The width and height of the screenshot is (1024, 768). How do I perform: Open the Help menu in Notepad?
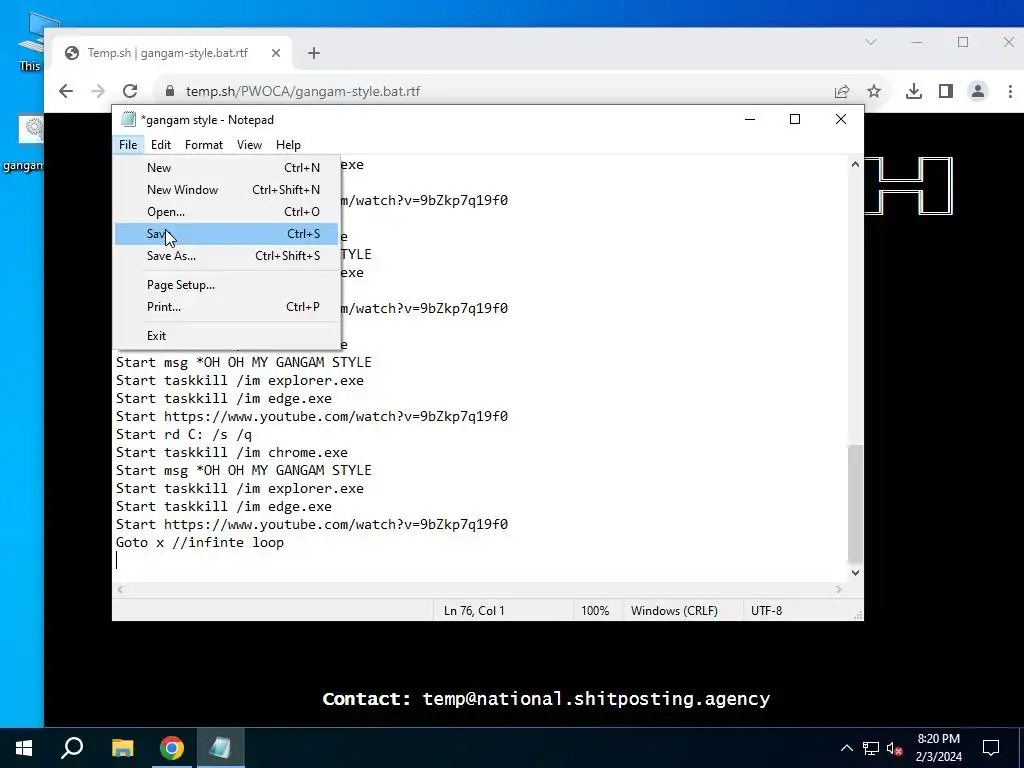pyautogui.click(x=288, y=145)
